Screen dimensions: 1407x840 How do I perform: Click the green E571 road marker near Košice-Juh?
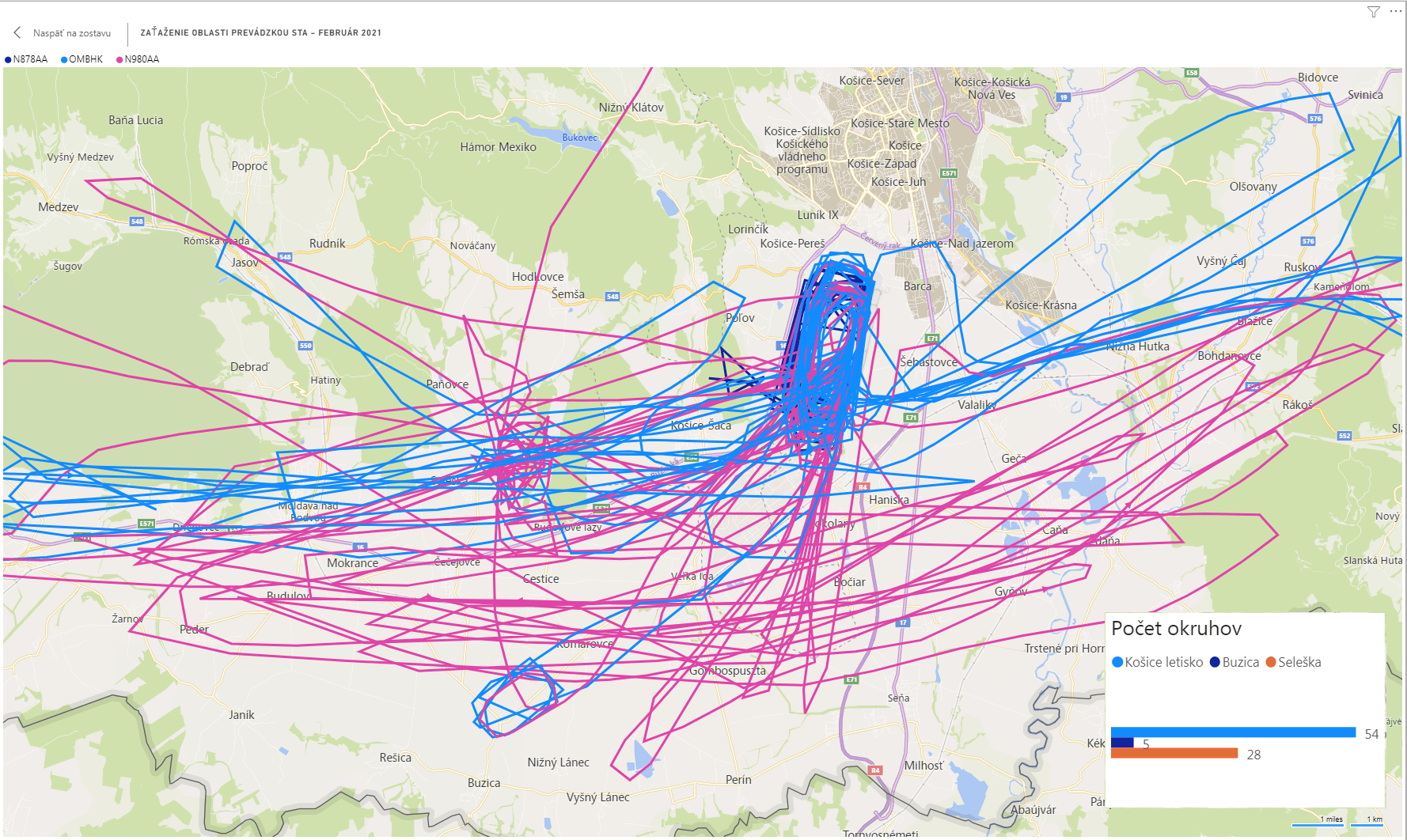[x=949, y=173]
